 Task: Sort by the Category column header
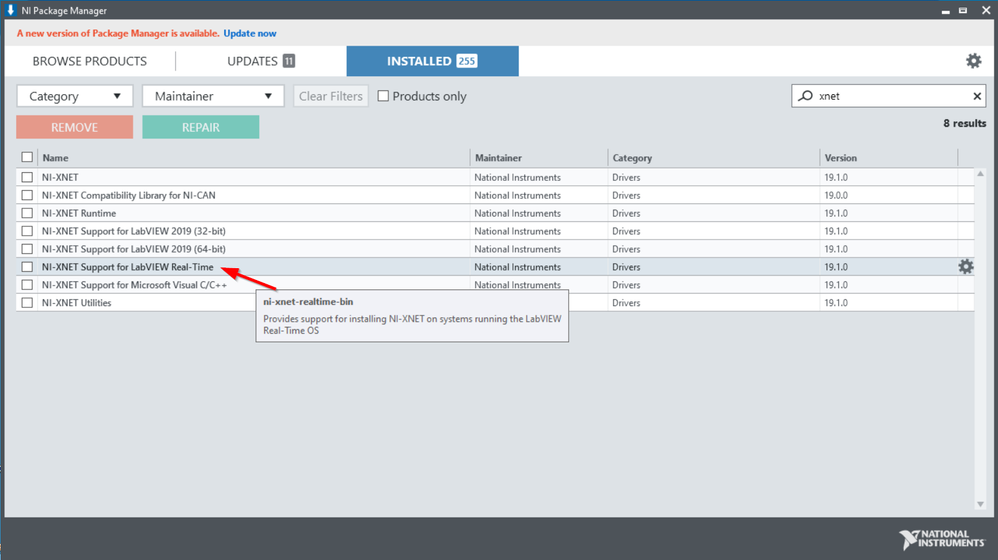(632, 158)
